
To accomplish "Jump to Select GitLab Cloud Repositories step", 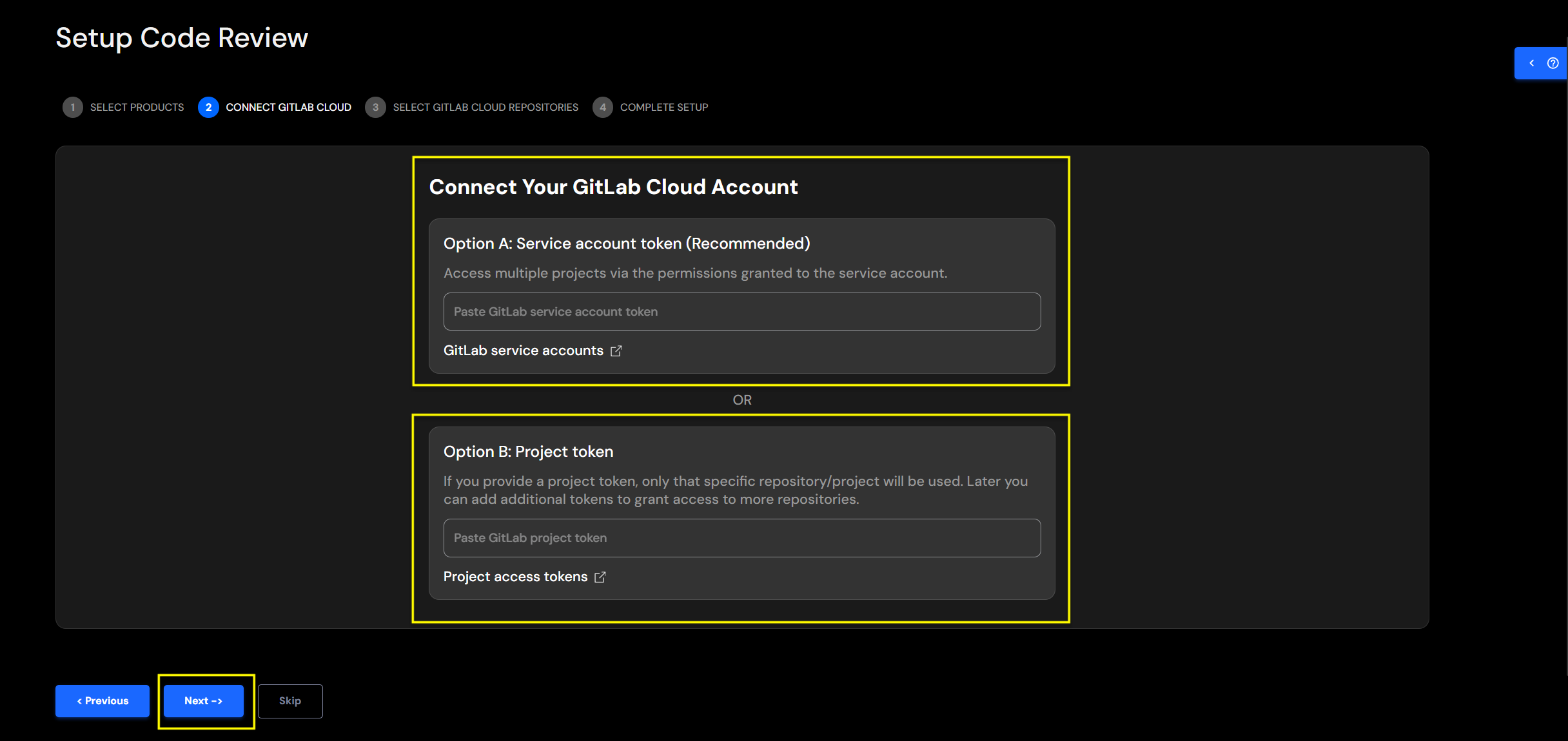I will pyautogui.click(x=485, y=107).
